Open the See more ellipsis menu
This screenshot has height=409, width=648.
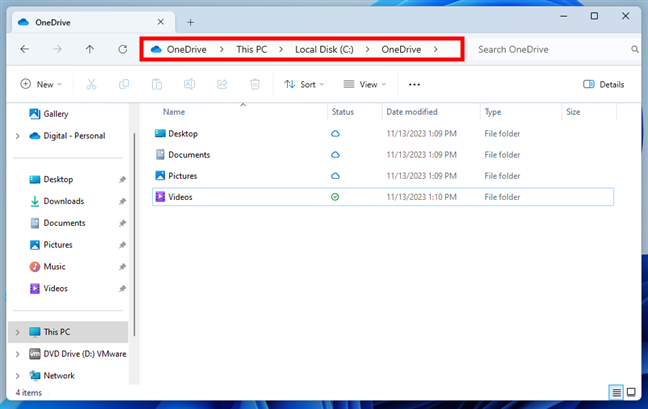[414, 84]
